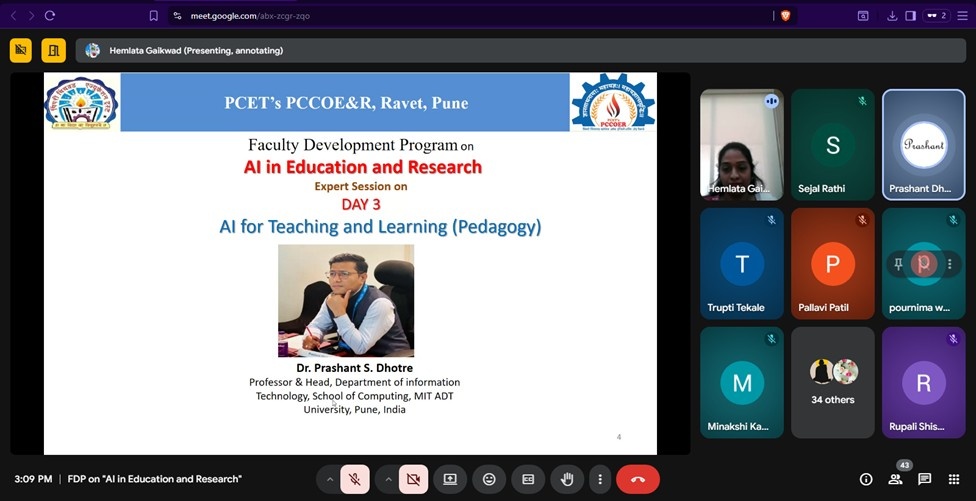Open the emoji reactions button
This screenshot has height=501, width=976.
[x=489, y=479]
